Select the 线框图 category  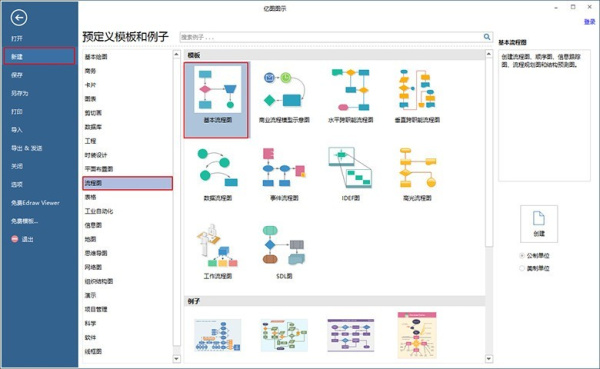[93, 351]
